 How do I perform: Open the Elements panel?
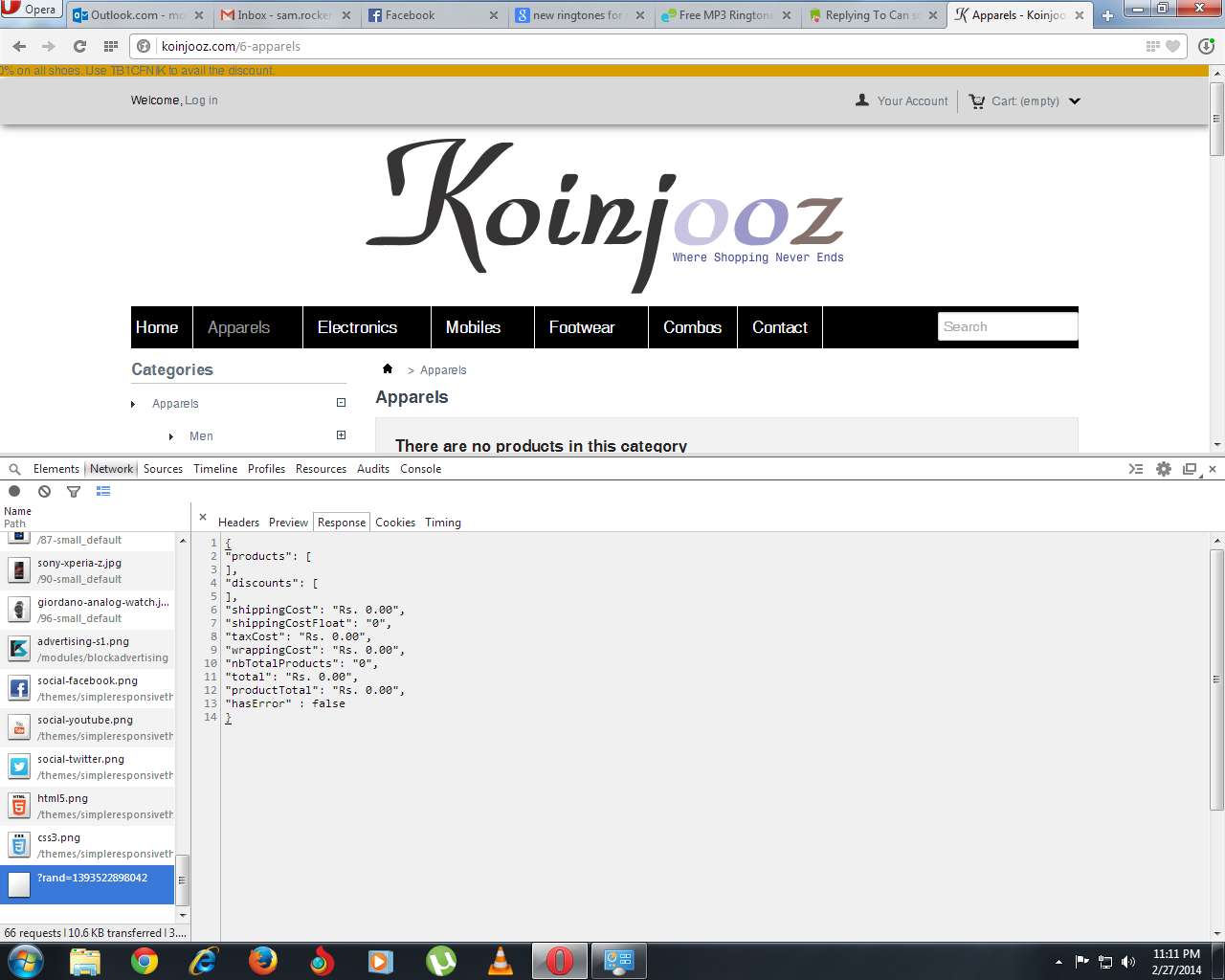(x=56, y=469)
